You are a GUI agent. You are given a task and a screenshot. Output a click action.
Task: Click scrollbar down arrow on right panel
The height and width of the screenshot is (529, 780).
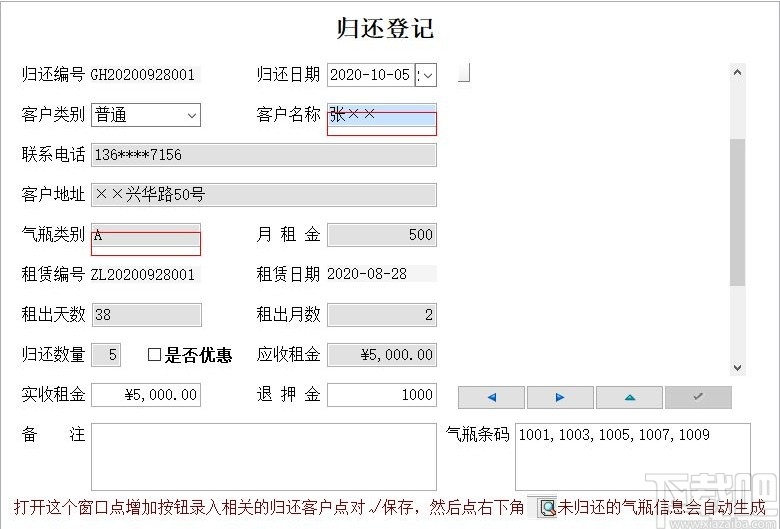coord(737,368)
